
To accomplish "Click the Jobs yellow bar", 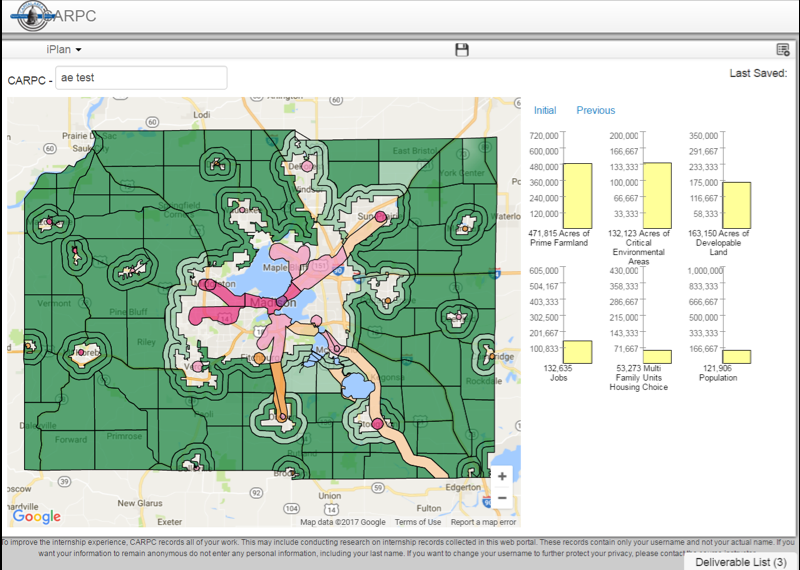I will coord(577,352).
